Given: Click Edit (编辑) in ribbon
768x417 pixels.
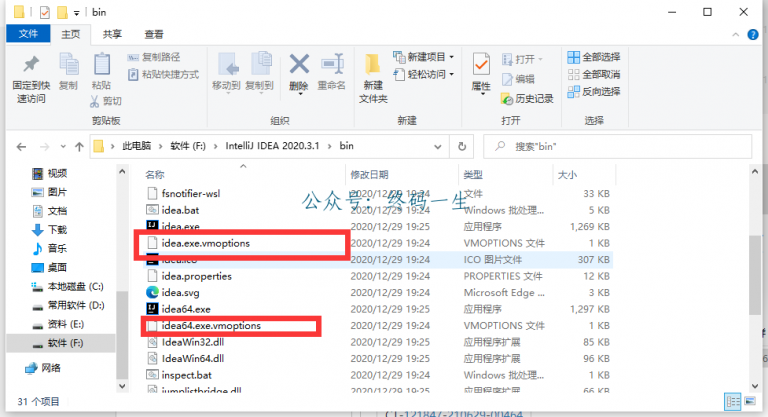Looking at the screenshot, I should tap(518, 78).
